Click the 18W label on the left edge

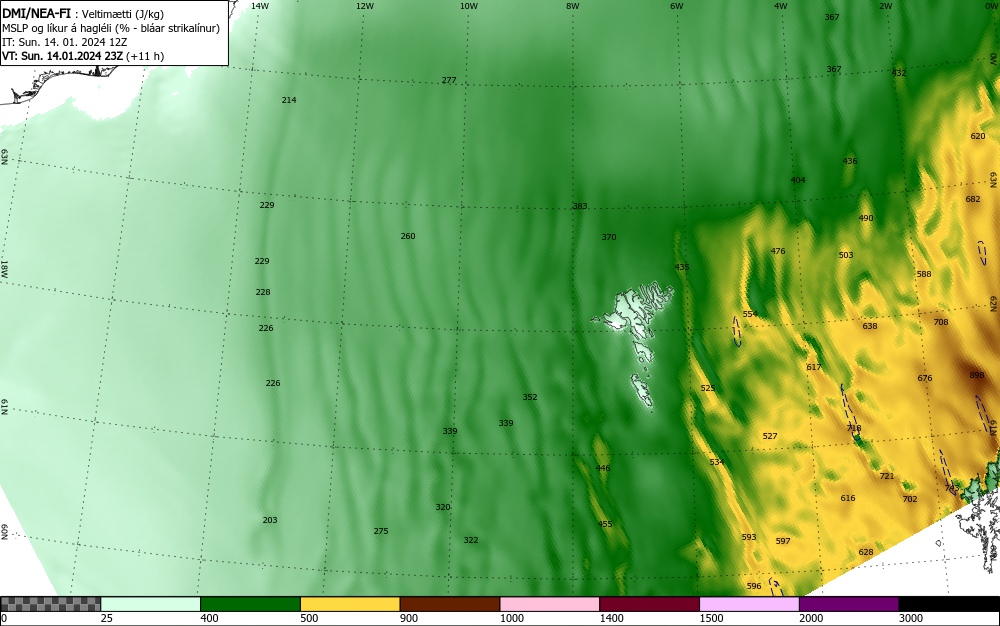[x=4, y=268]
